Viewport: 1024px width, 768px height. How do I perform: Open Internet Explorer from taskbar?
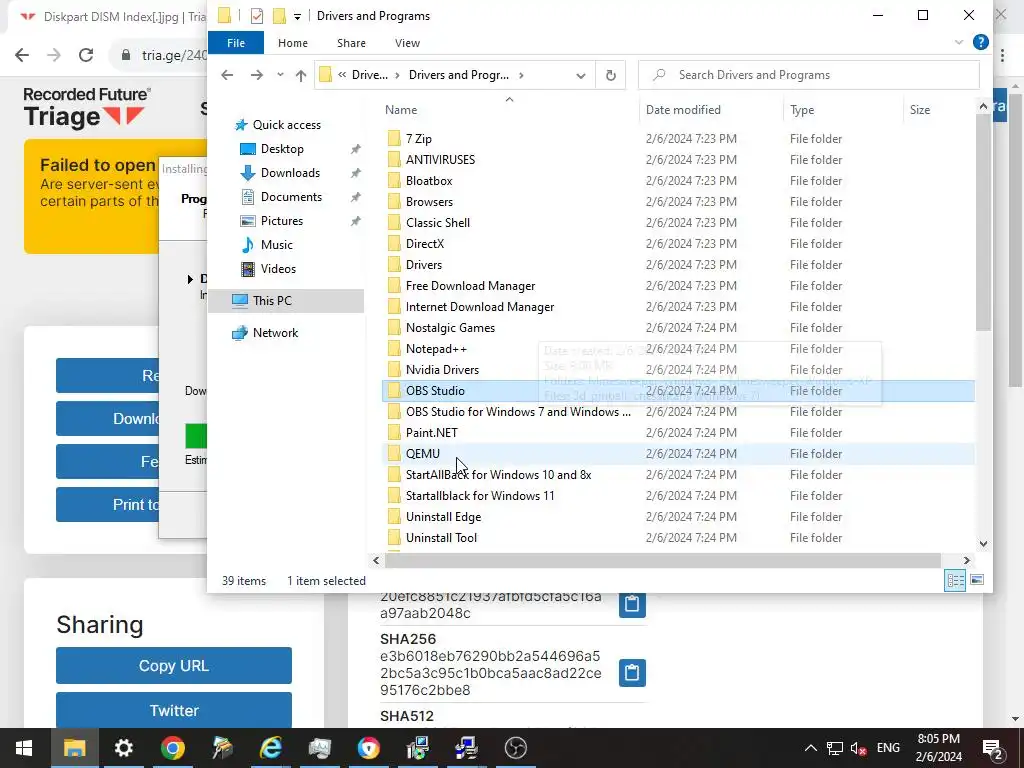[270, 748]
